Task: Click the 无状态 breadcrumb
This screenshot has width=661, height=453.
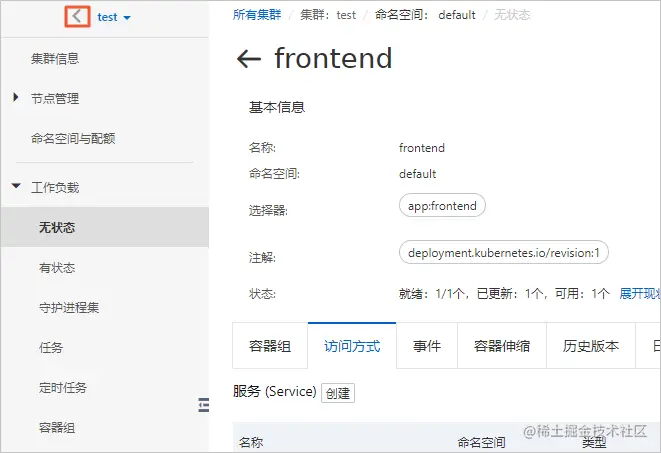Action: coord(512,15)
